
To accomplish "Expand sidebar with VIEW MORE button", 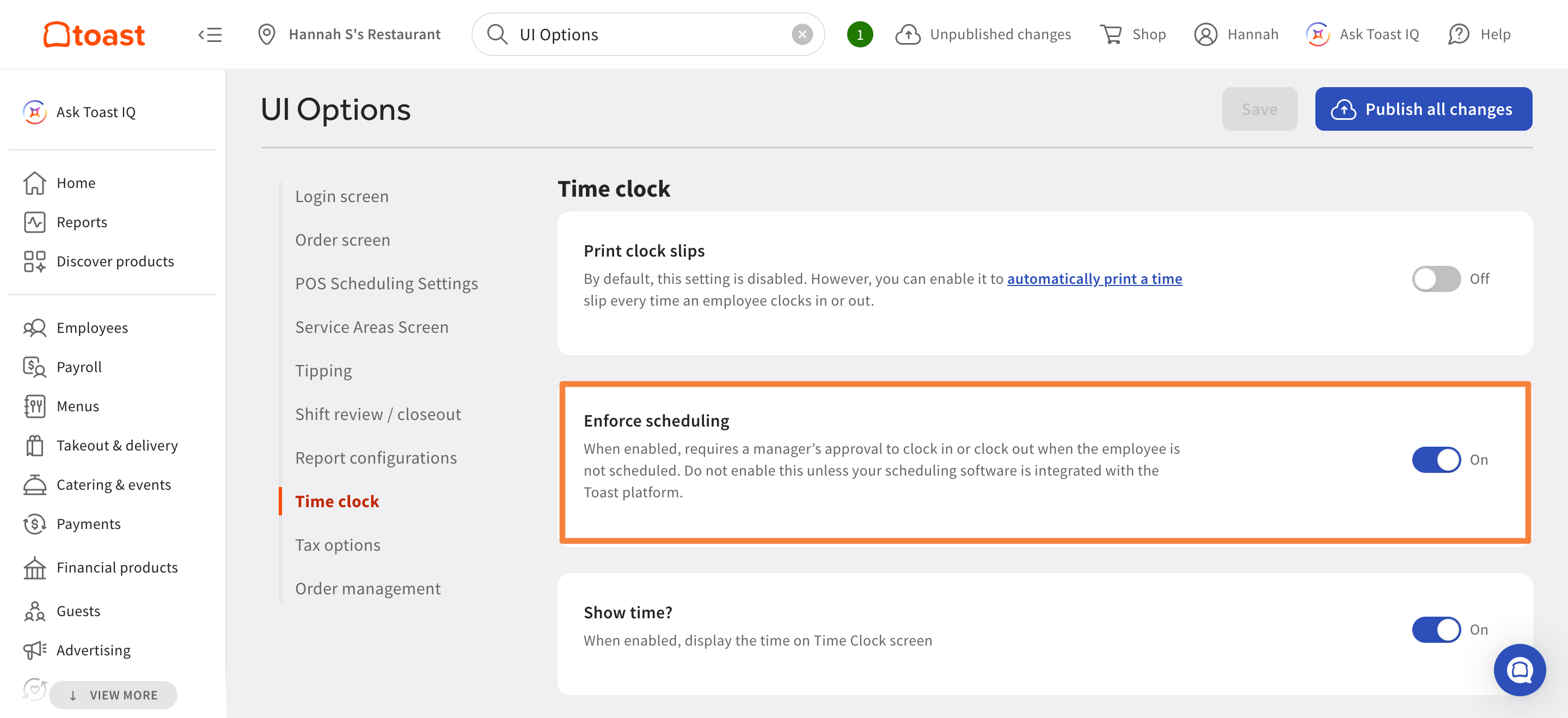I will click(113, 695).
